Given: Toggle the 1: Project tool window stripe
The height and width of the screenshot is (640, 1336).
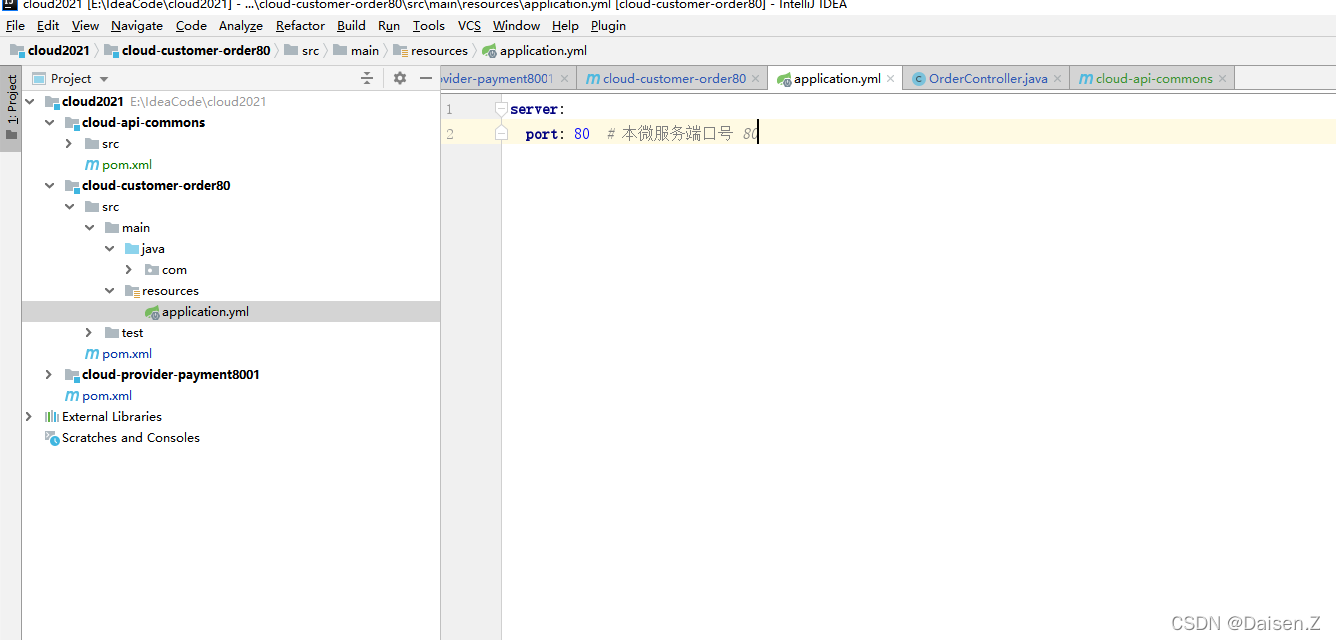Looking at the screenshot, I should click(x=11, y=108).
